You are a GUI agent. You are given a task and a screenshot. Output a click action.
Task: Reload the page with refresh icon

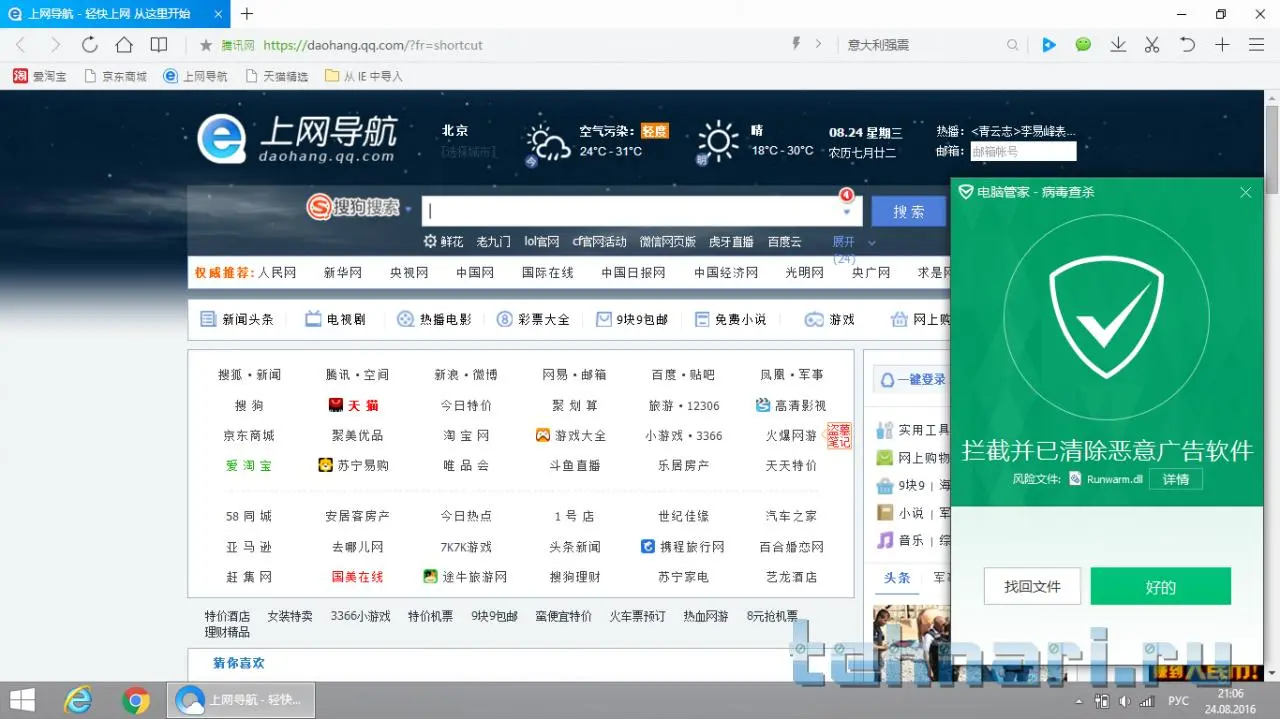pyautogui.click(x=90, y=45)
